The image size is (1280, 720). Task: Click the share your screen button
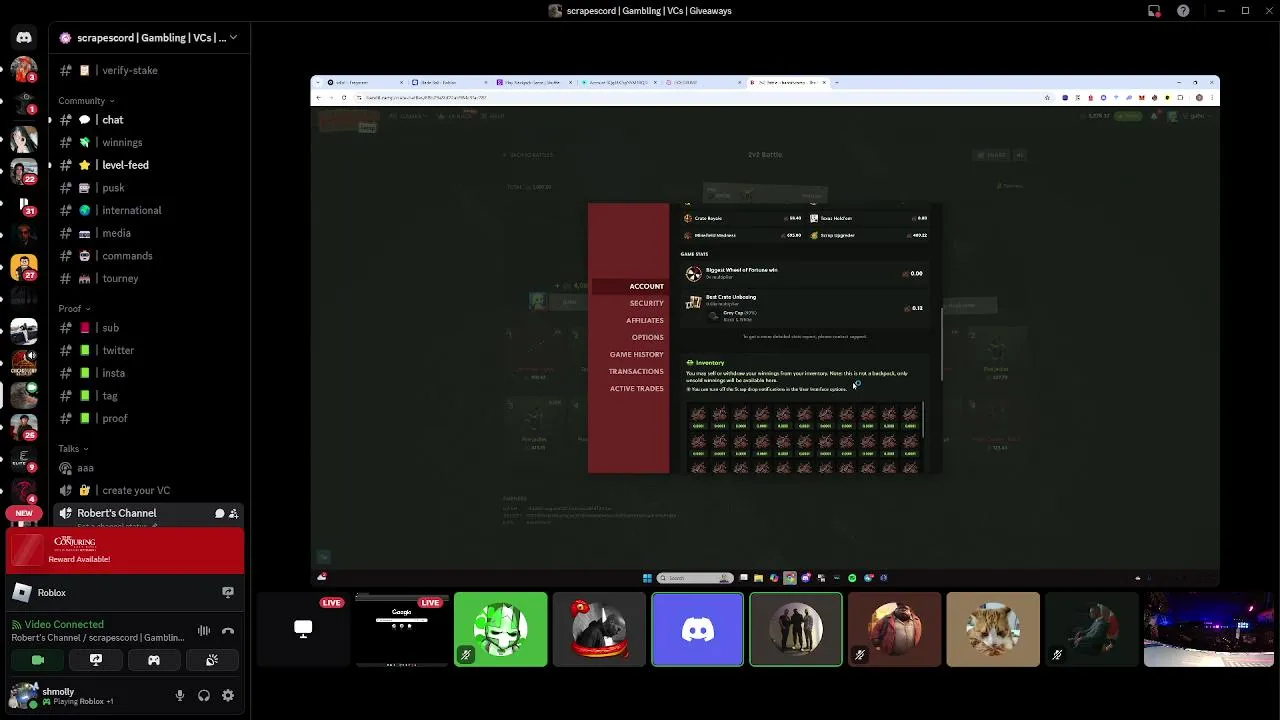[96, 660]
